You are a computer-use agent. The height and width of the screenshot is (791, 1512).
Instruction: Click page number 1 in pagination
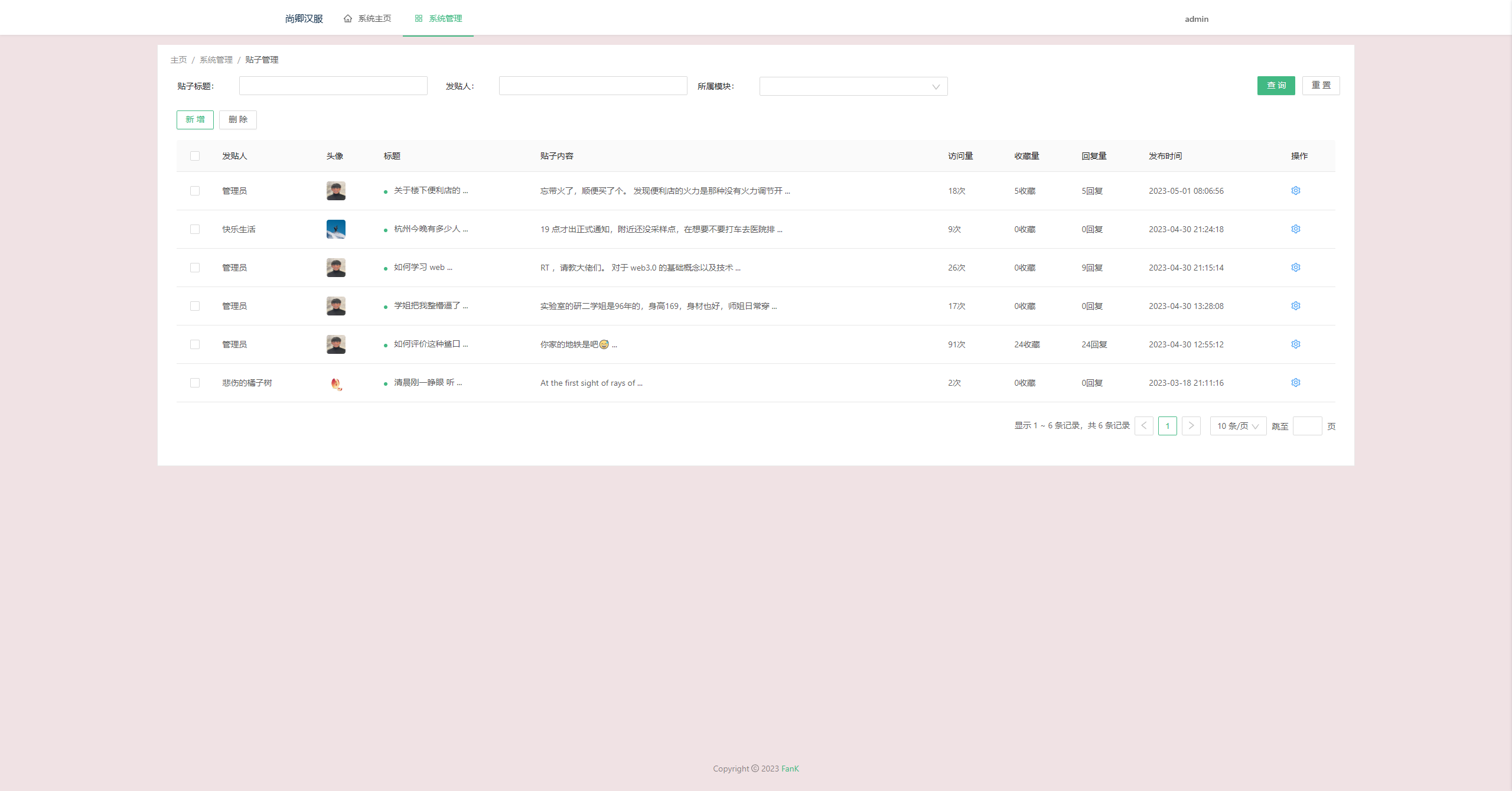1168,425
